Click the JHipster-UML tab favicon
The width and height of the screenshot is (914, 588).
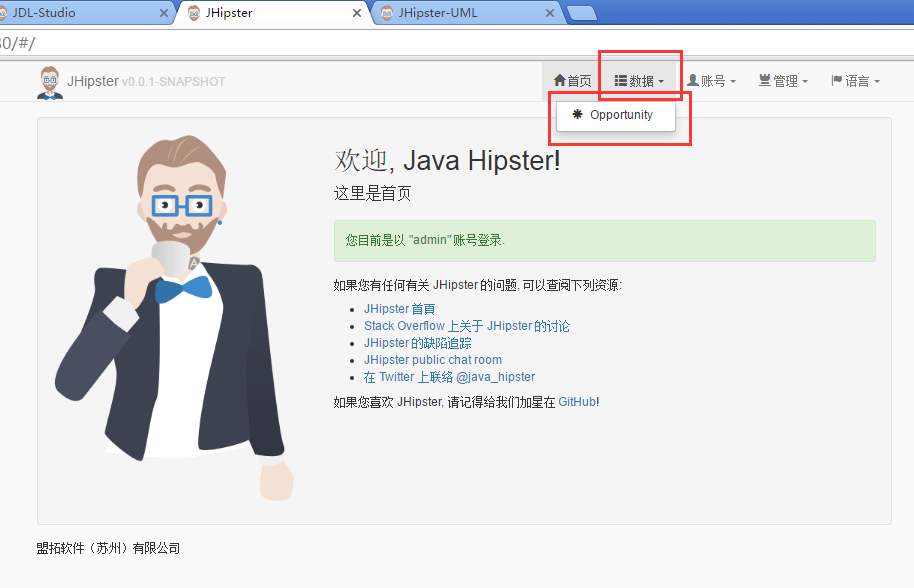pos(387,13)
